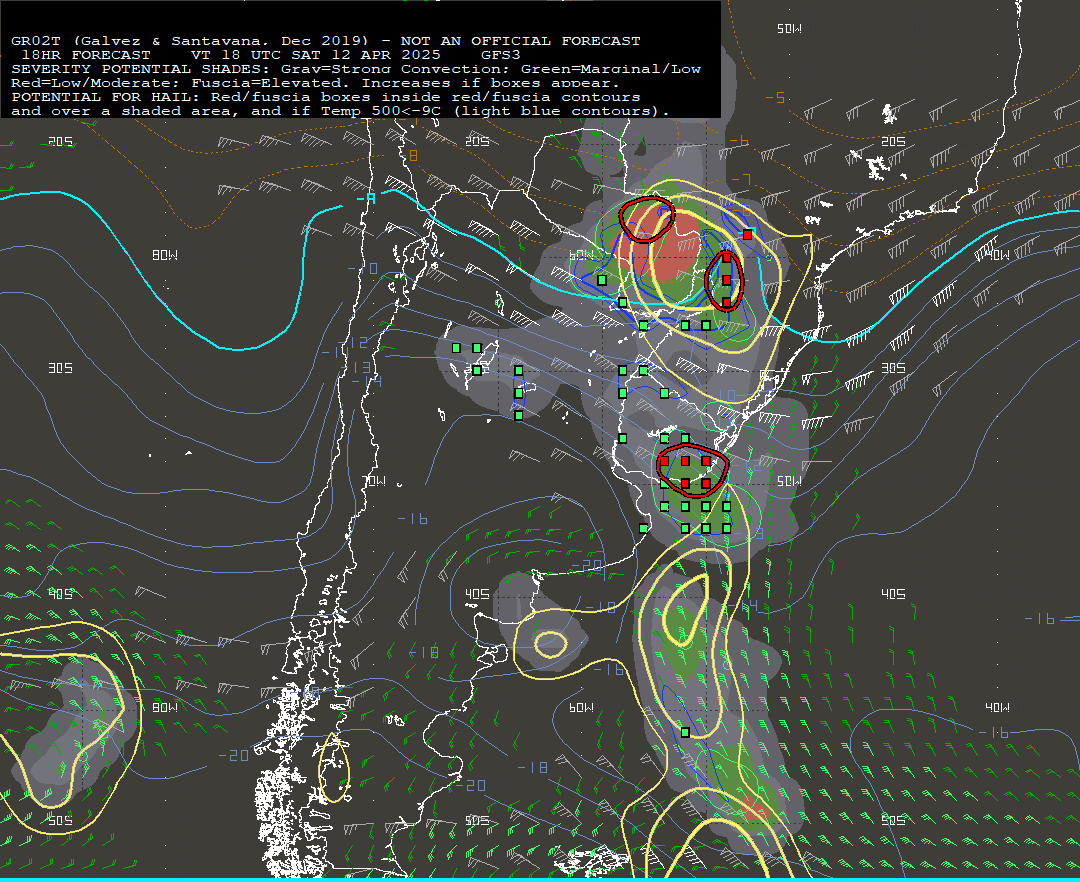Viewport: 1080px width, 882px height.
Task: Click the "and over a shaded area" line
Action: (x=340, y=111)
